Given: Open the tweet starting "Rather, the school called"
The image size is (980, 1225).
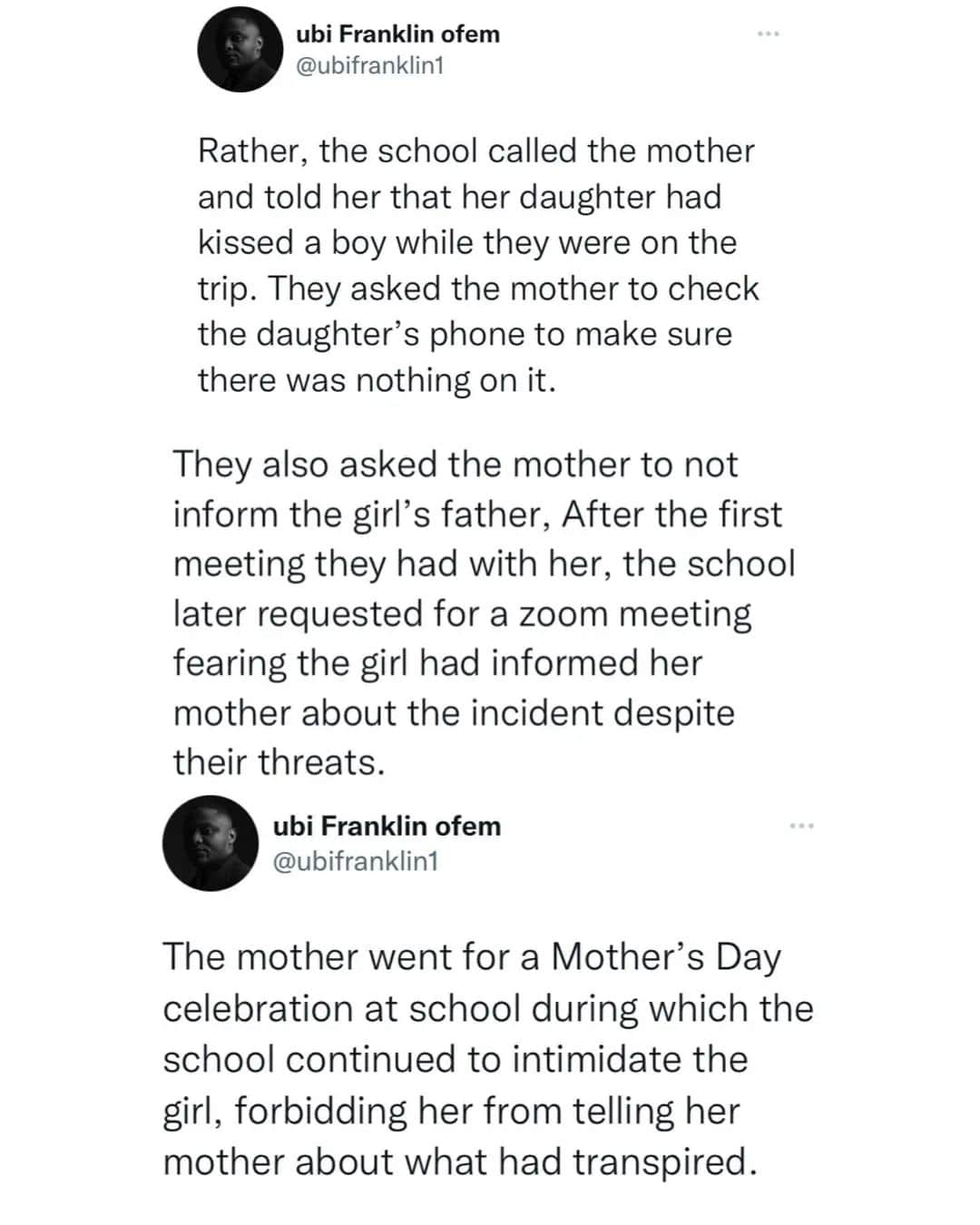Looking at the screenshot, I should pyautogui.click(x=476, y=151).
